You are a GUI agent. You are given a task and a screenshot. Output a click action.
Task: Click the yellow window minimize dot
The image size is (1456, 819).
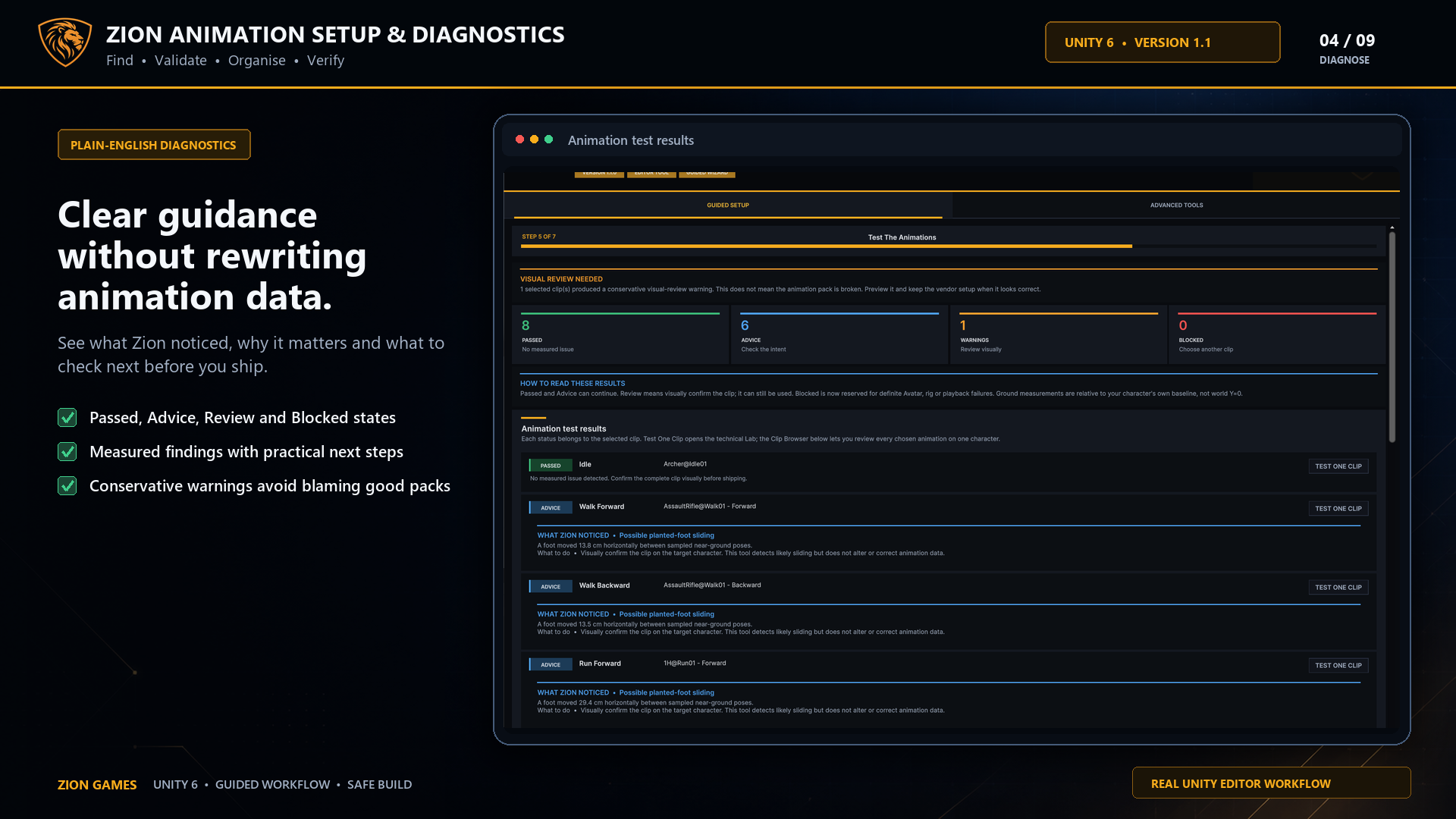(534, 140)
